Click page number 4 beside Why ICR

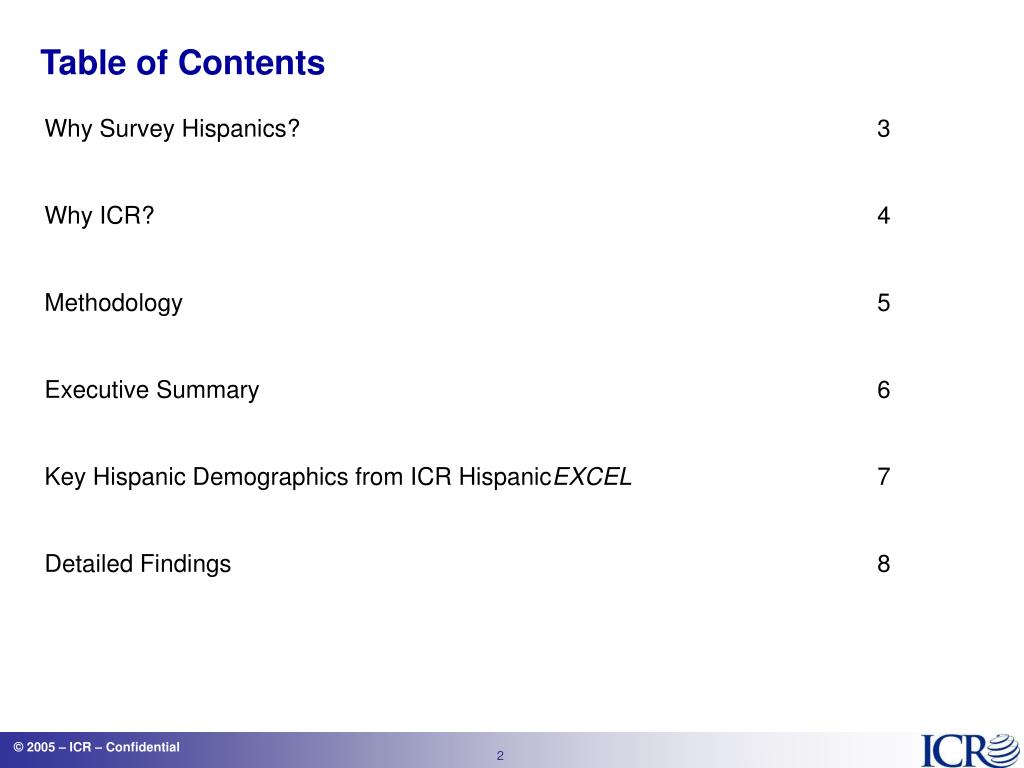click(x=884, y=216)
